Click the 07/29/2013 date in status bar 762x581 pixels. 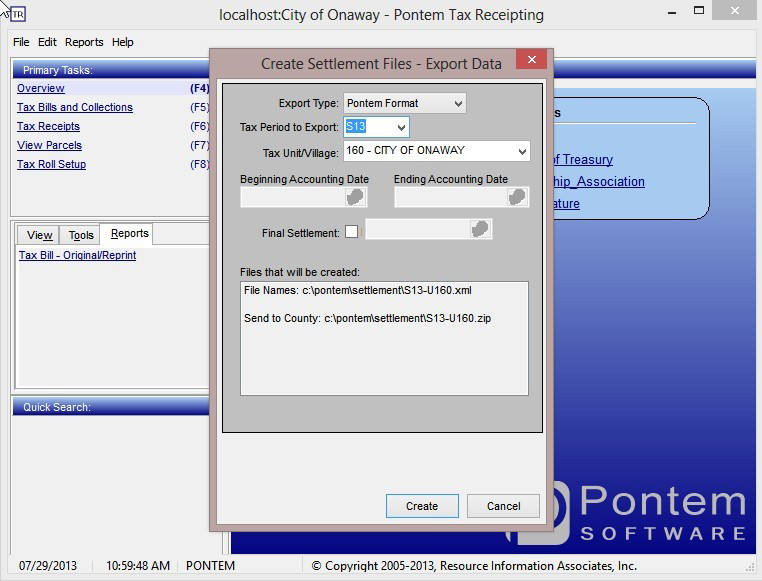tap(48, 566)
